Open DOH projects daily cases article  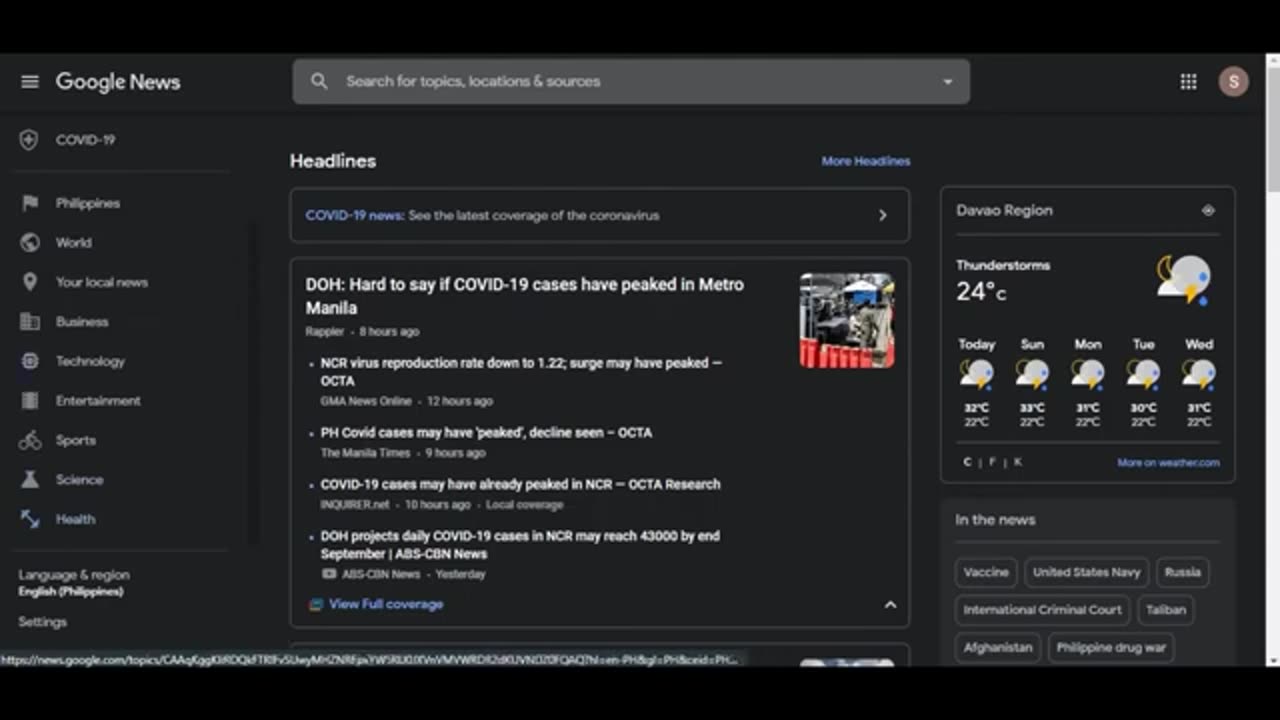[520, 545]
